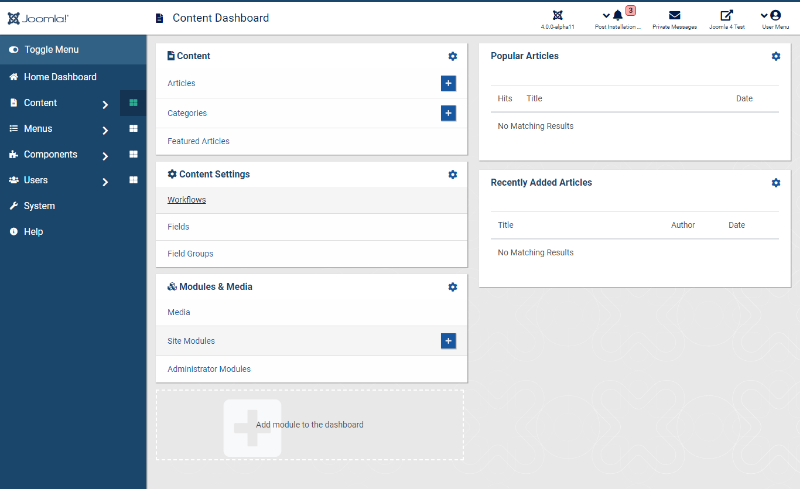Expand the Menus sidebar submenu chevron
This screenshot has width=800, height=489.
[x=105, y=130]
